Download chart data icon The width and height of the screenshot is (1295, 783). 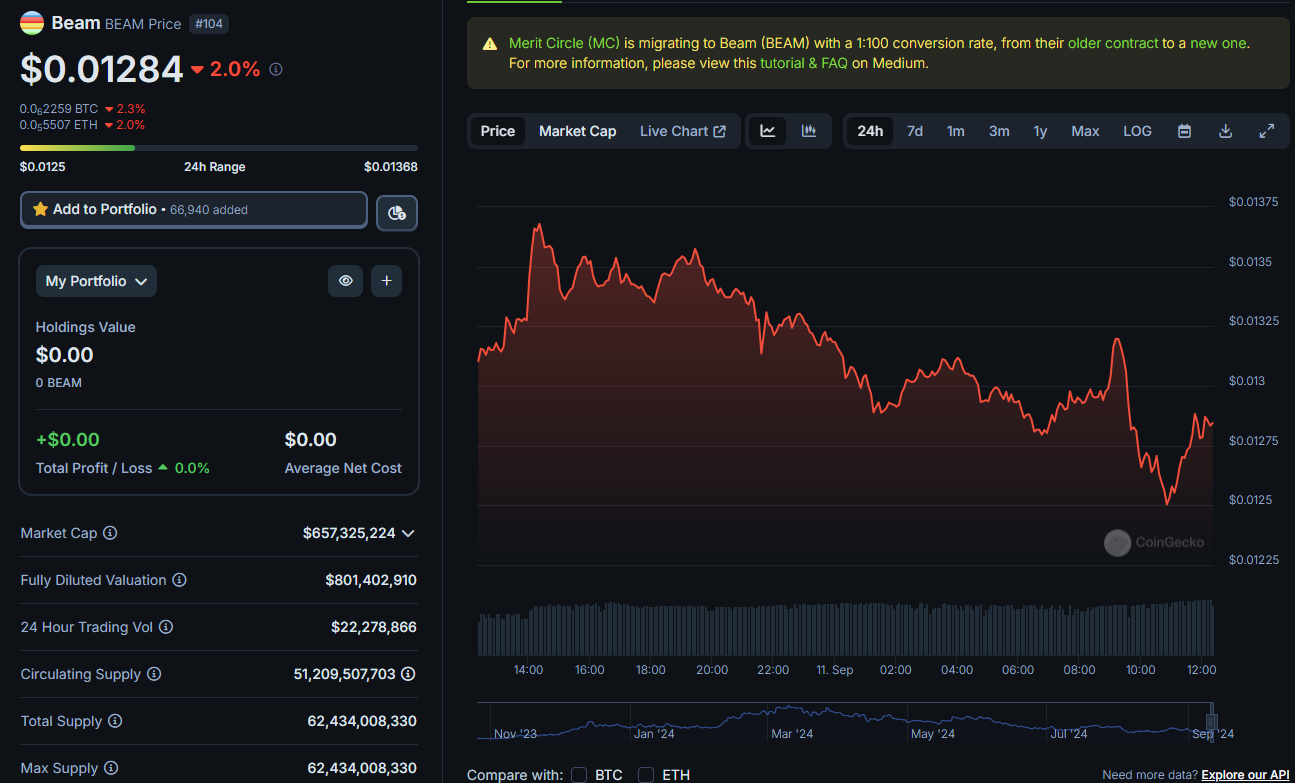[x=1225, y=131]
